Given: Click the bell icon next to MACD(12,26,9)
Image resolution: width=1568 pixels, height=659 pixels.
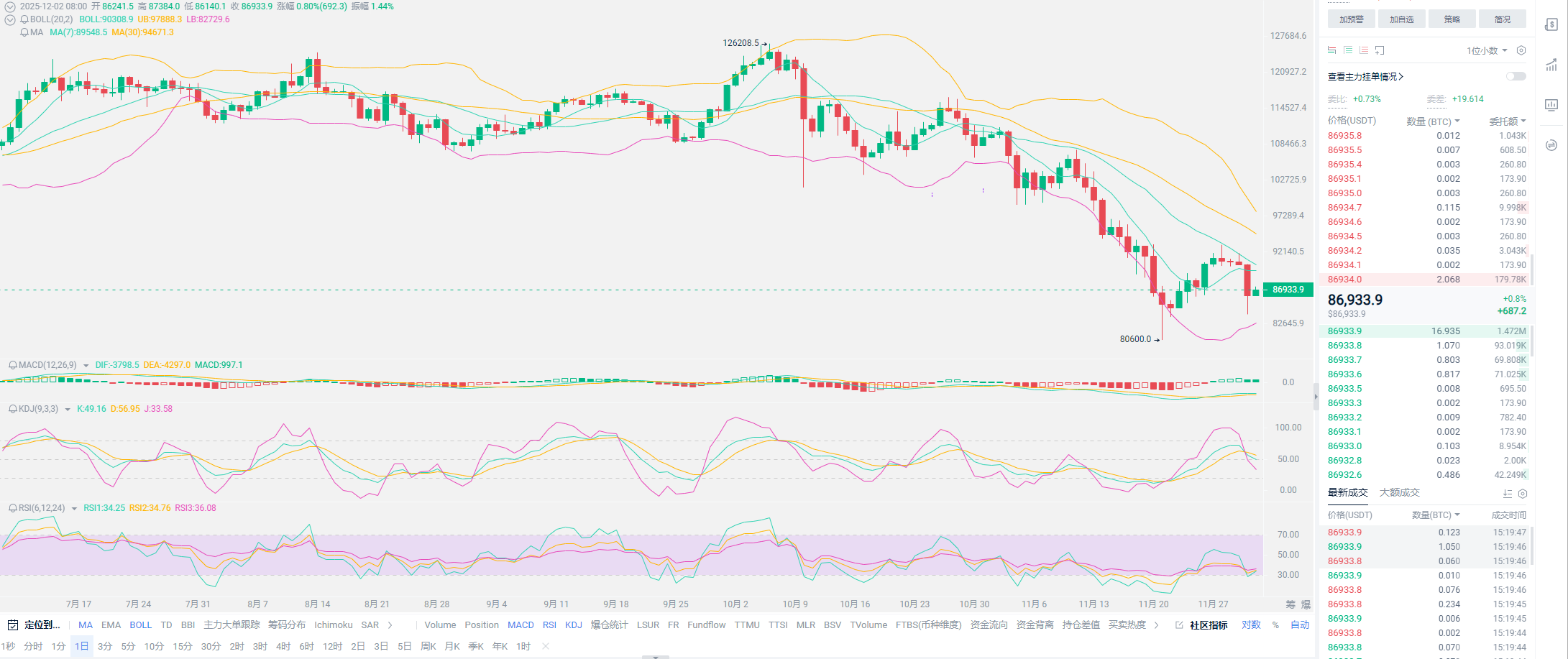Looking at the screenshot, I should [12, 365].
